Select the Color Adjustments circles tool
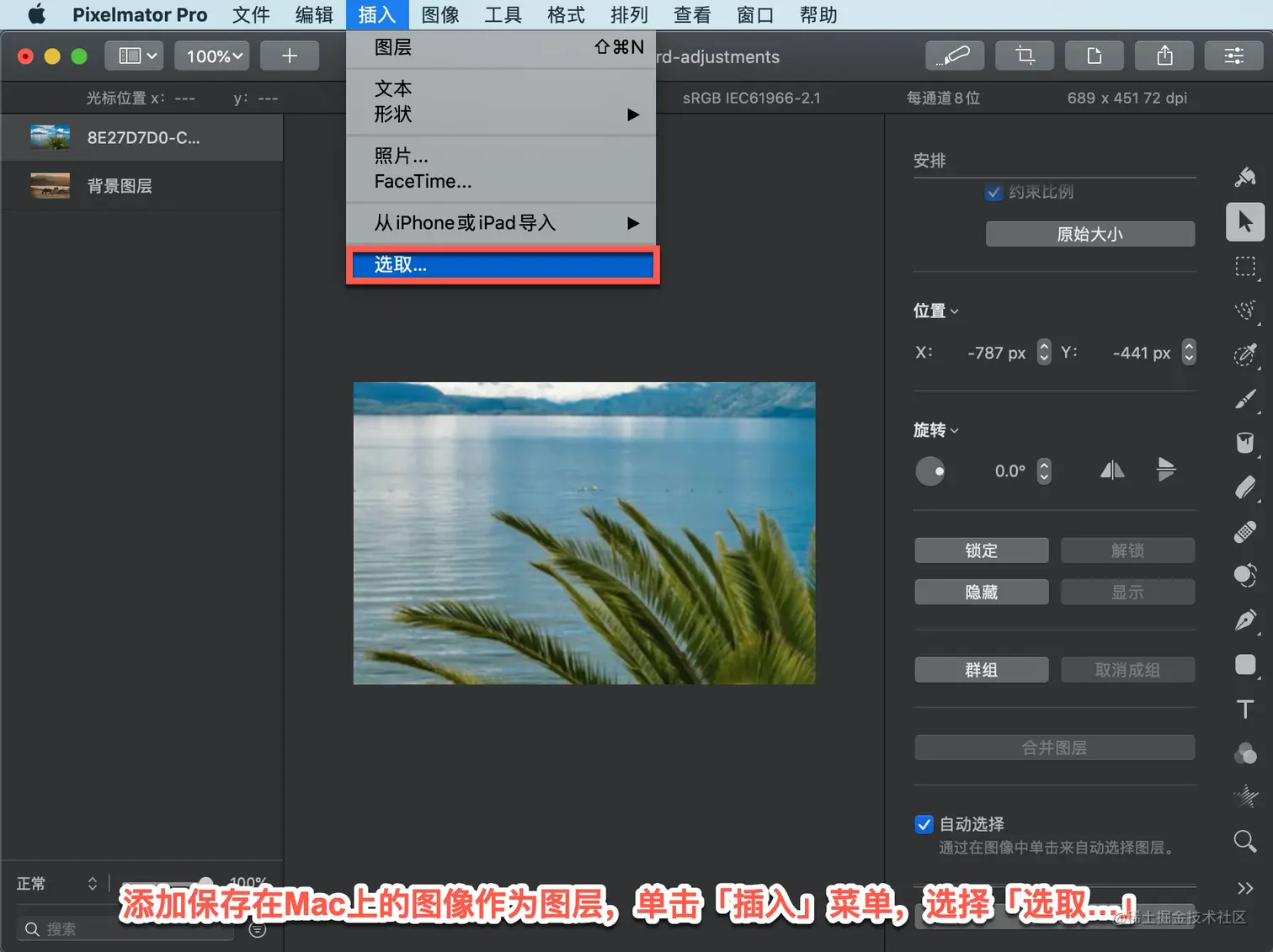1273x952 pixels. pyautogui.click(x=1245, y=753)
